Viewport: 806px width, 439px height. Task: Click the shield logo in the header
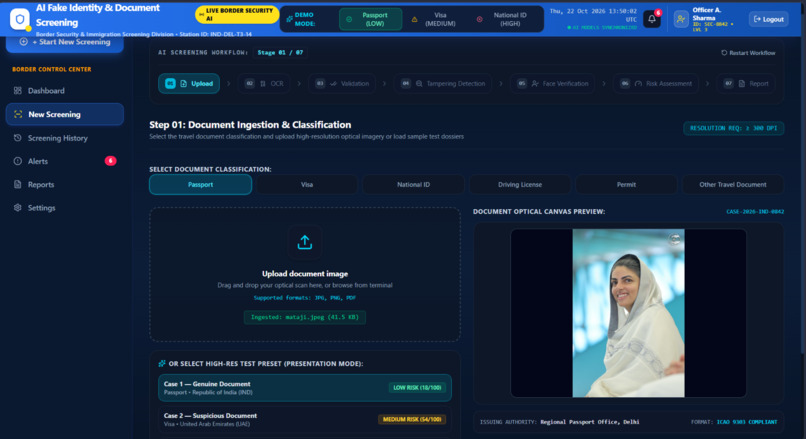click(x=20, y=19)
